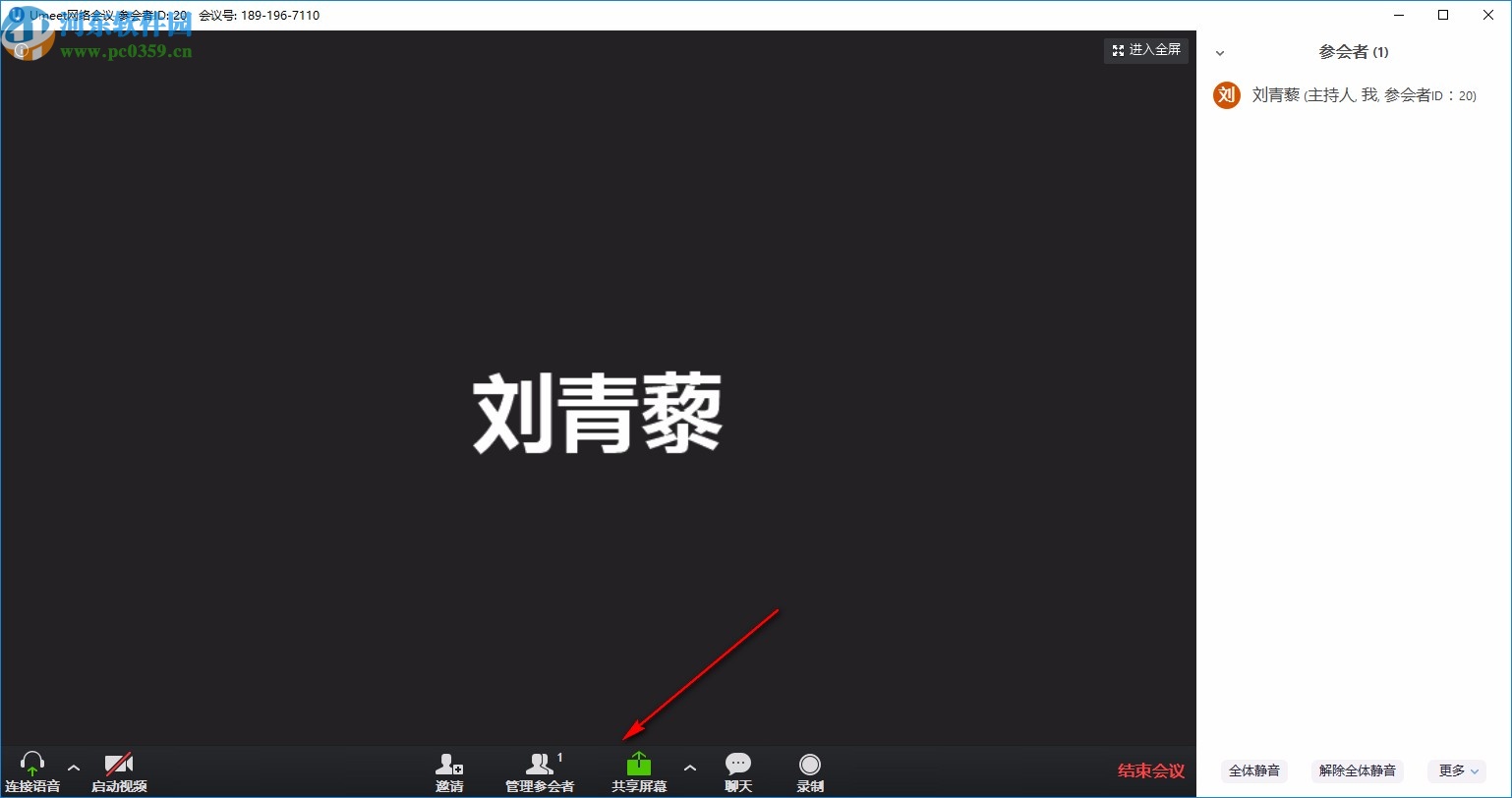Select participant 刘青藜 in the list

[1298, 95]
